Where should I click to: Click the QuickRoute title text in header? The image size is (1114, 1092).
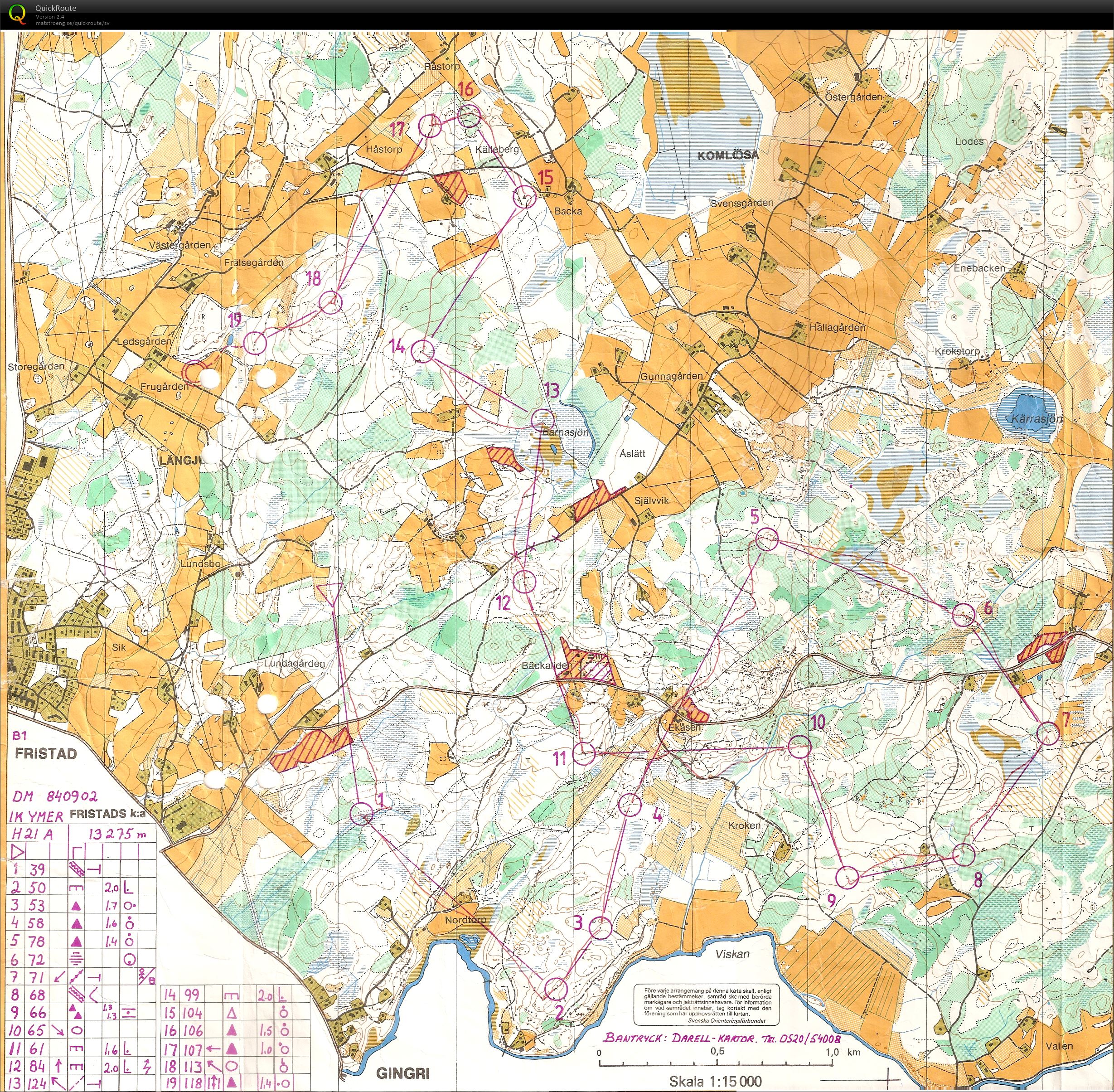(x=56, y=8)
